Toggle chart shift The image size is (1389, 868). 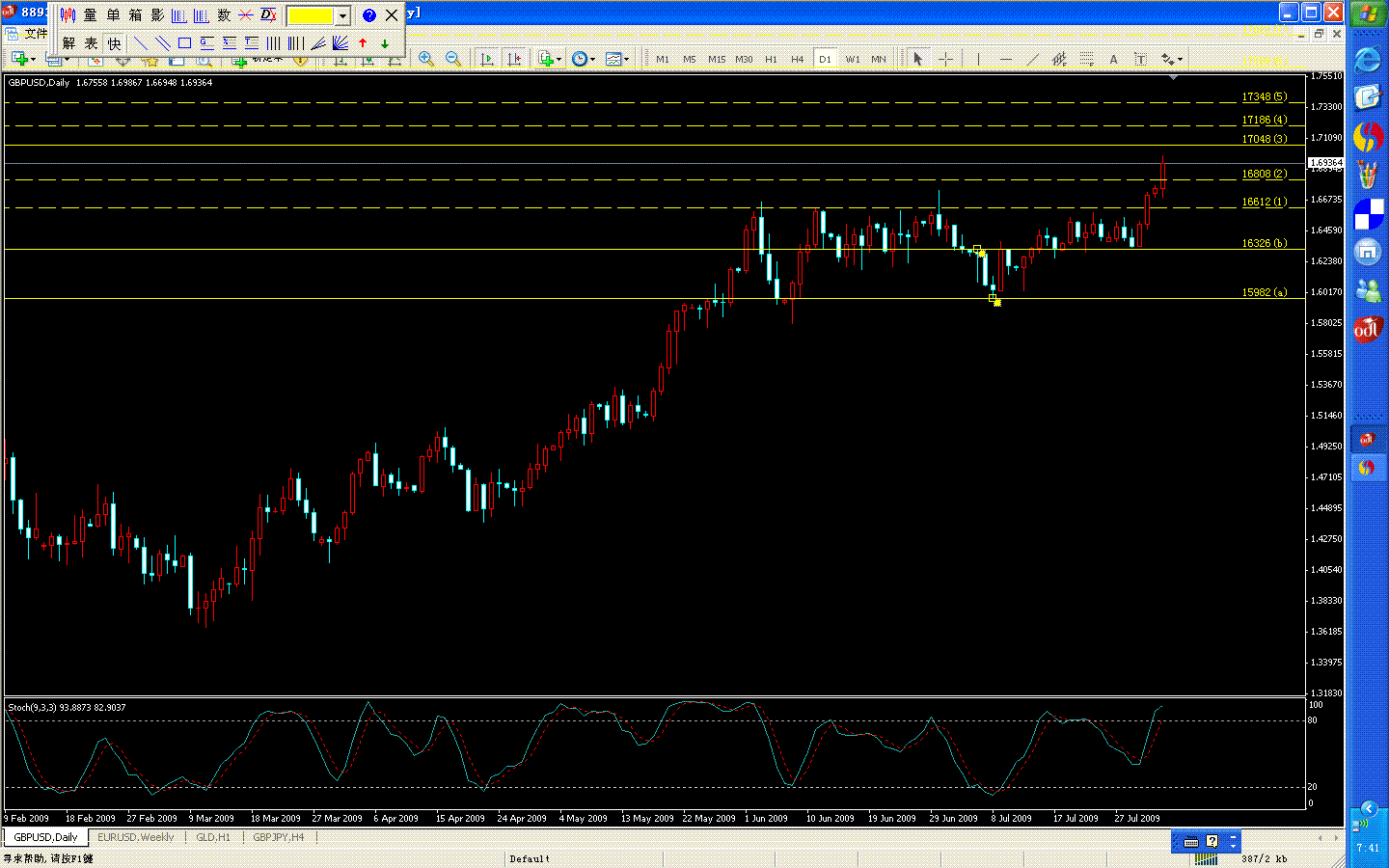514,59
